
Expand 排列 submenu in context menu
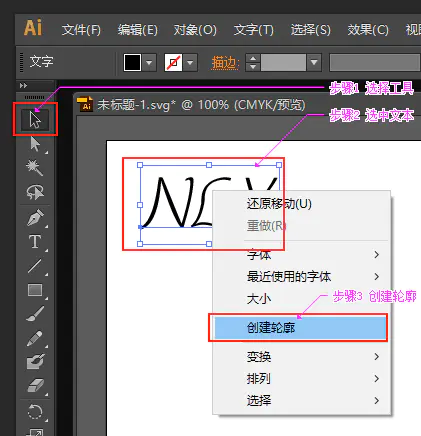(302, 379)
